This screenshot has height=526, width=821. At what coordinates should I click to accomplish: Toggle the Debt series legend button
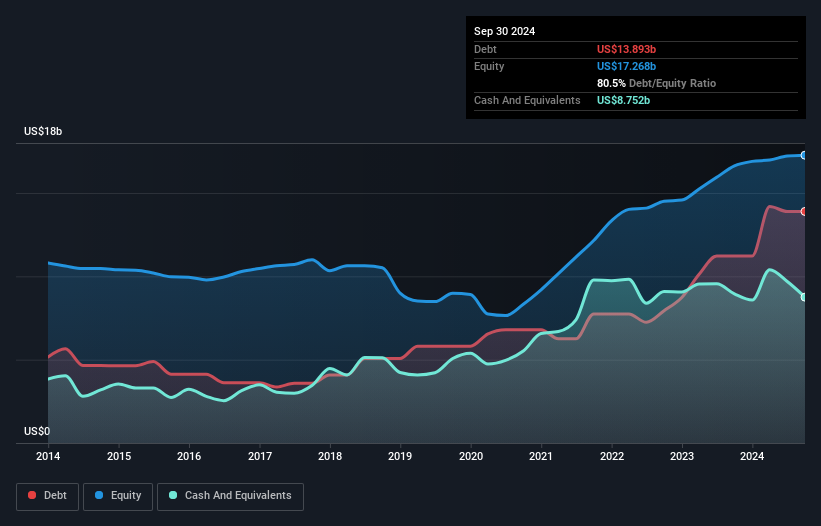[48, 496]
